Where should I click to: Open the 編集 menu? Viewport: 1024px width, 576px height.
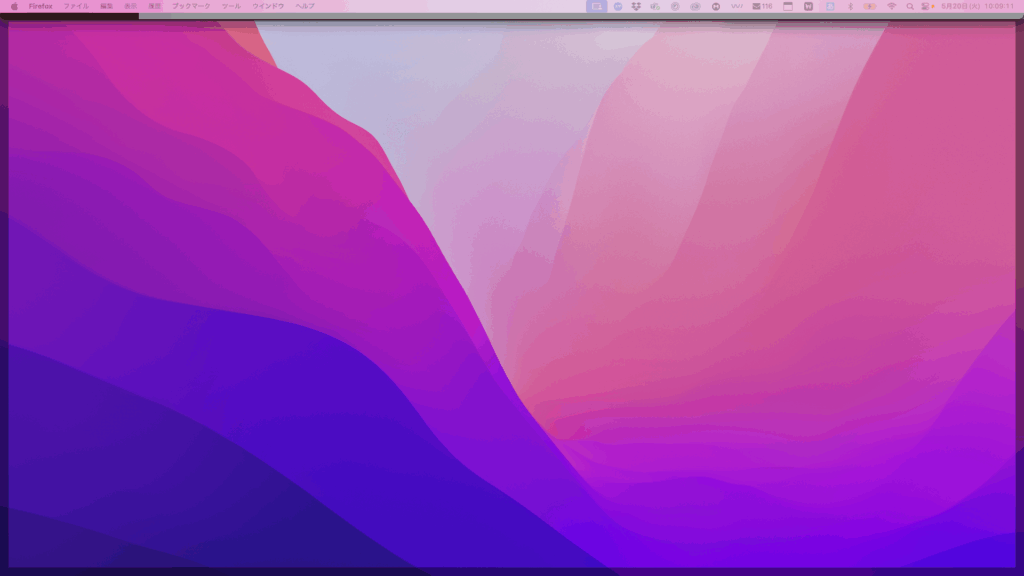(x=106, y=6)
